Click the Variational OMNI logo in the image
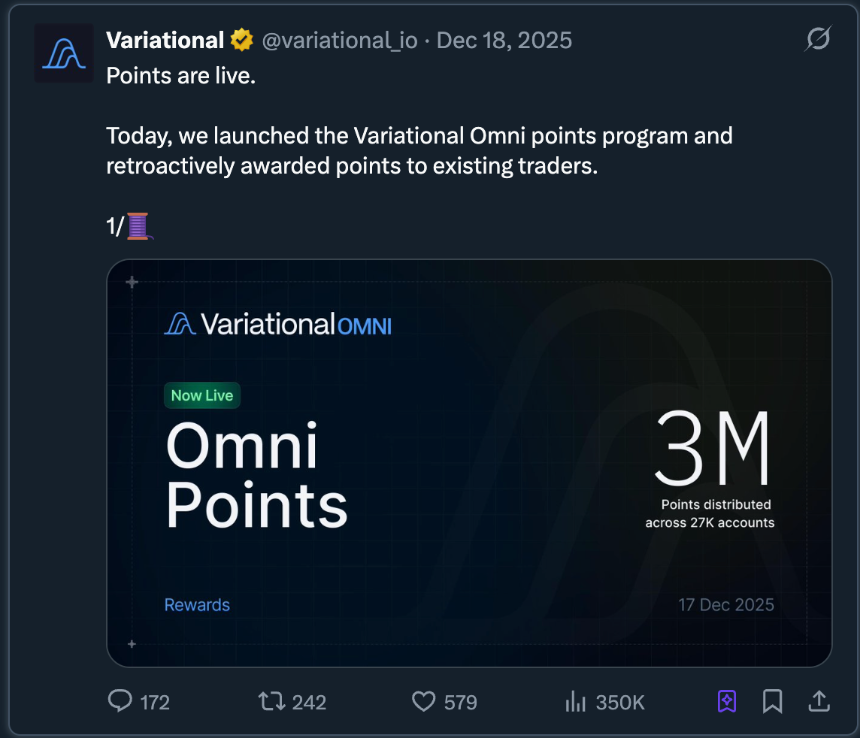Viewport: 860px width, 738px height. [x=278, y=324]
